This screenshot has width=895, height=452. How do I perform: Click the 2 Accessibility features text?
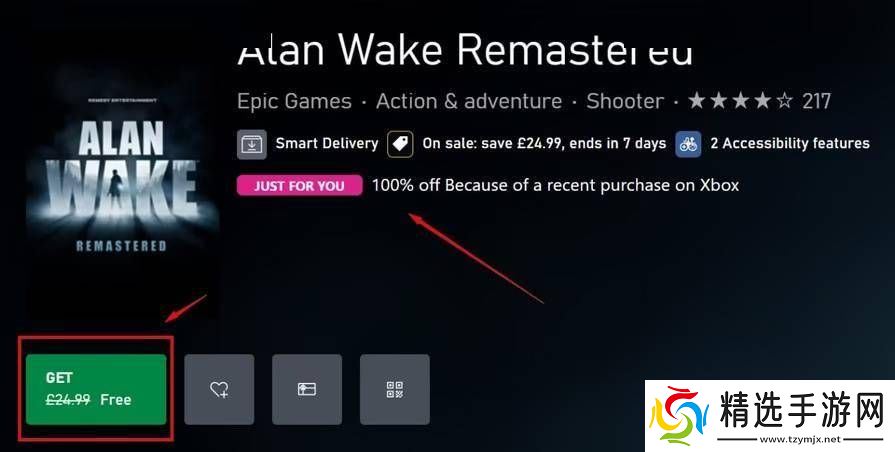(790, 143)
